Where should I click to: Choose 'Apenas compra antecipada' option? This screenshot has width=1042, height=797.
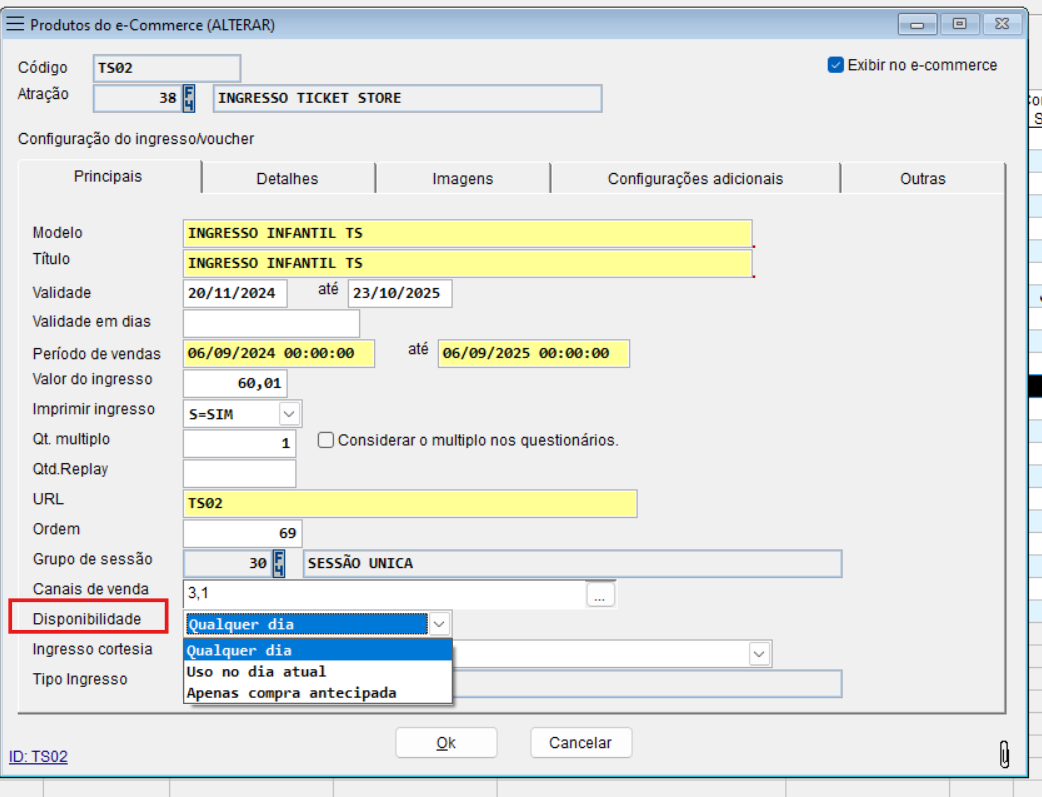pyautogui.click(x=291, y=692)
